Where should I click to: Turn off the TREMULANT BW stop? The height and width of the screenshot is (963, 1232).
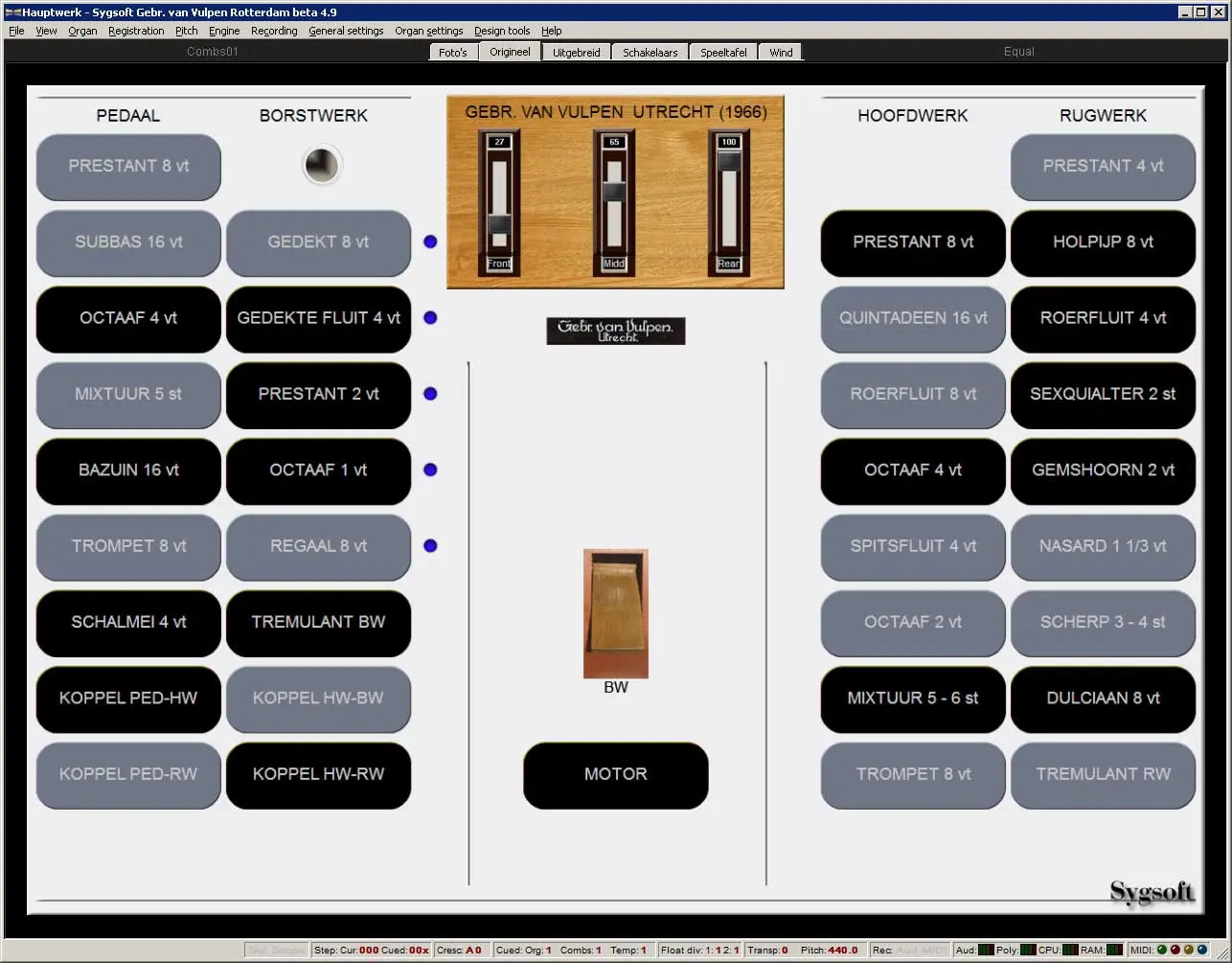pos(318,622)
